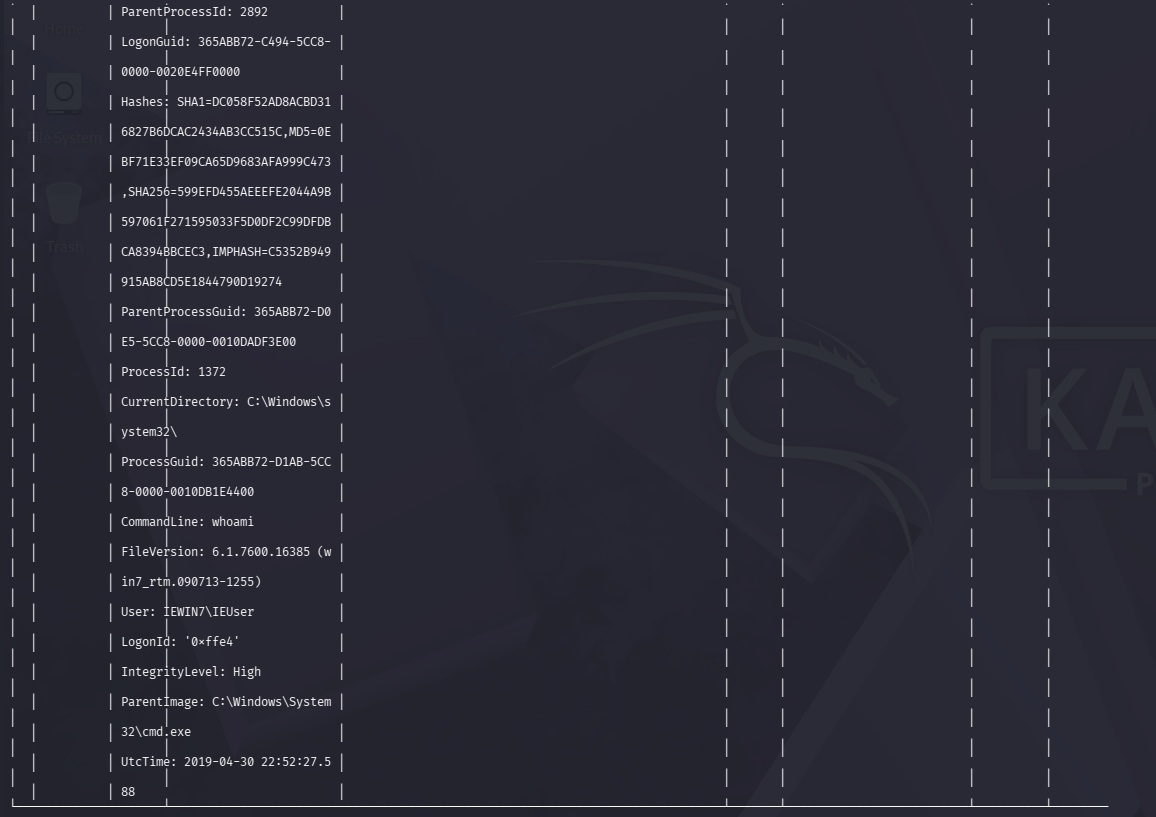Click 'ParentProcessGuid: 365ABB72-D0' line
Screen dimensions: 1156x817
click(x=226, y=312)
